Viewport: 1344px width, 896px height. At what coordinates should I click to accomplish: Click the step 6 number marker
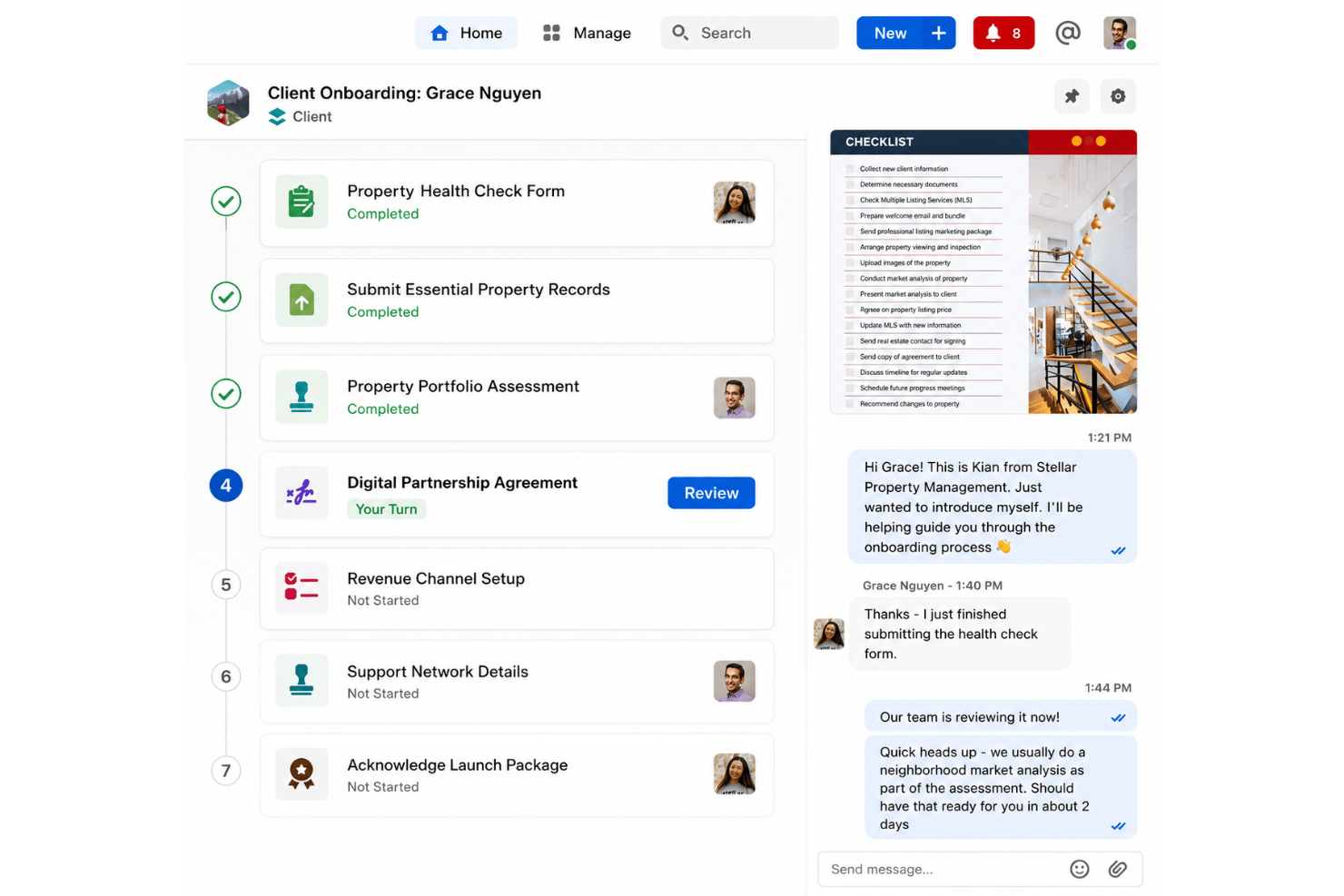(x=226, y=676)
